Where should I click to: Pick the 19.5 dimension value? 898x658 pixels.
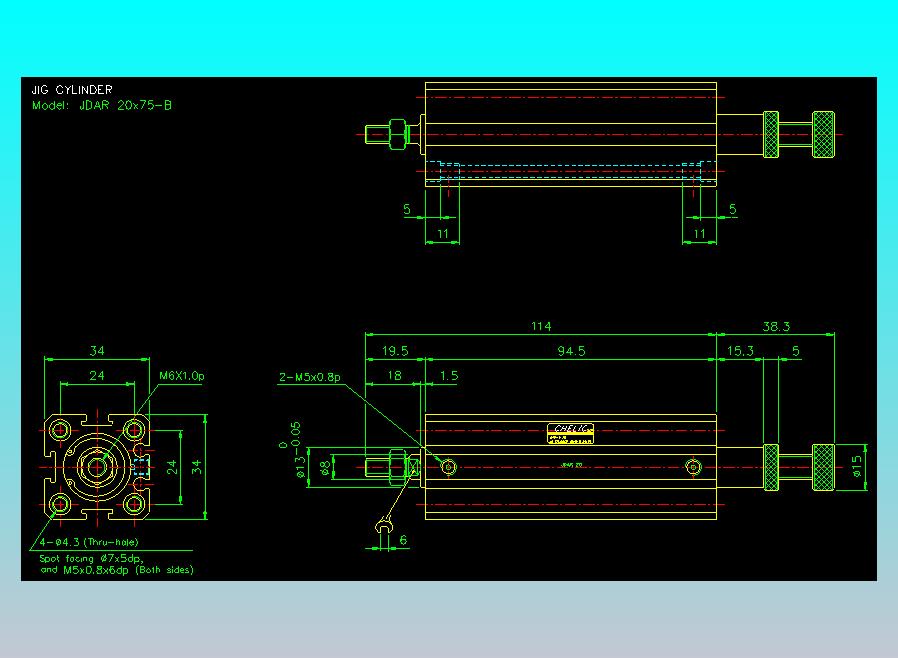click(x=395, y=351)
